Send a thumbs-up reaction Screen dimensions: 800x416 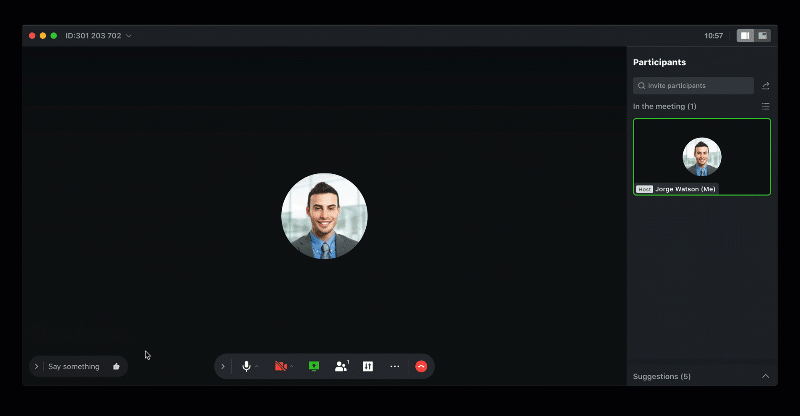[116, 366]
